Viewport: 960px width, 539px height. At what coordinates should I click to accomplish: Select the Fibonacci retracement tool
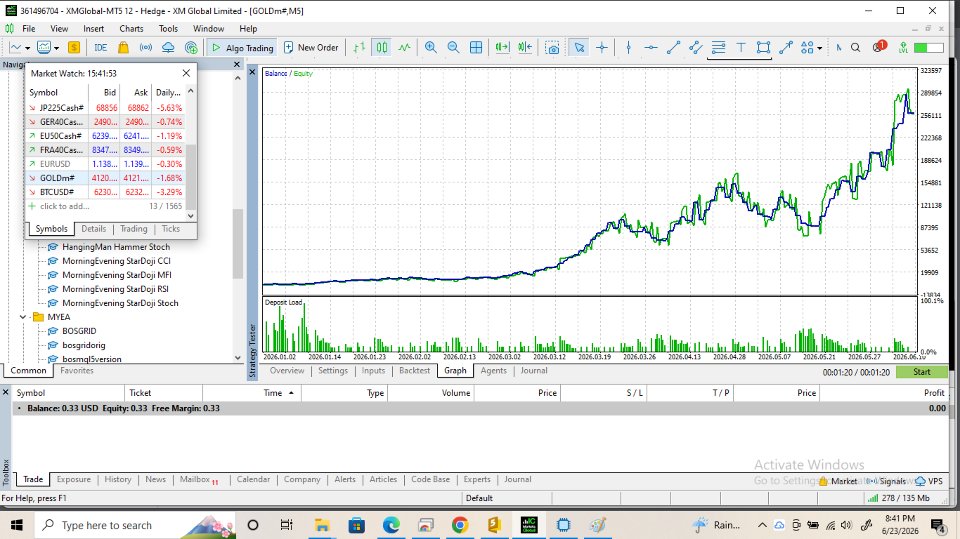pyautogui.click(x=718, y=47)
